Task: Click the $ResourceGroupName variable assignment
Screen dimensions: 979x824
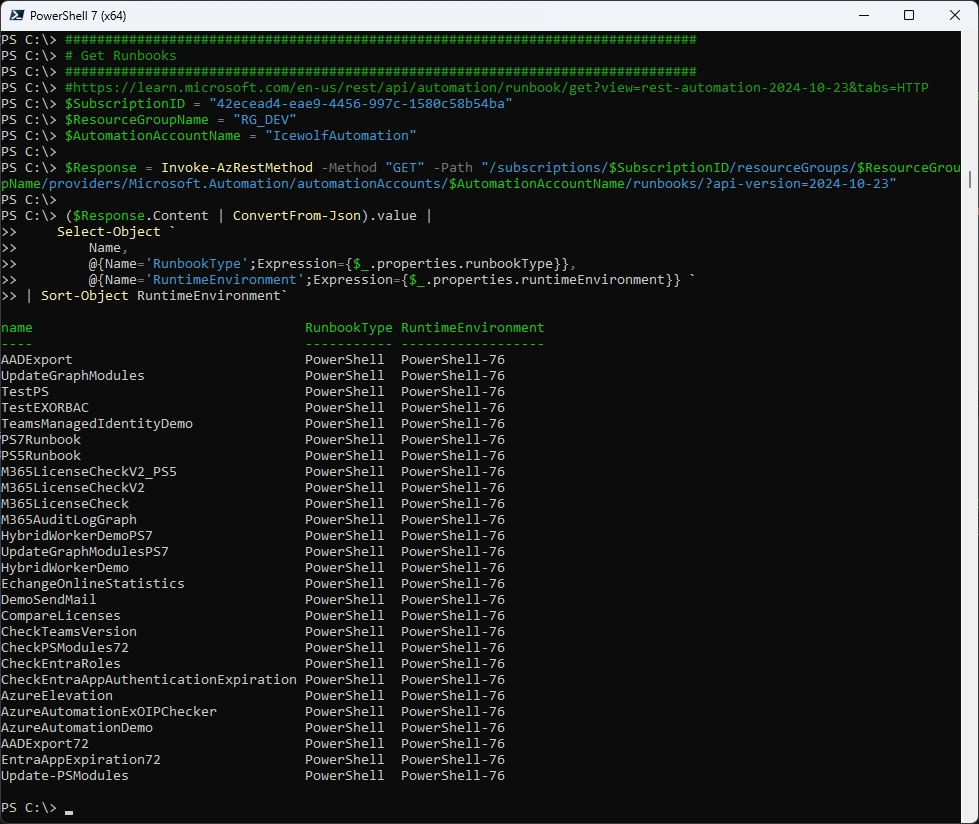Action: [137, 119]
